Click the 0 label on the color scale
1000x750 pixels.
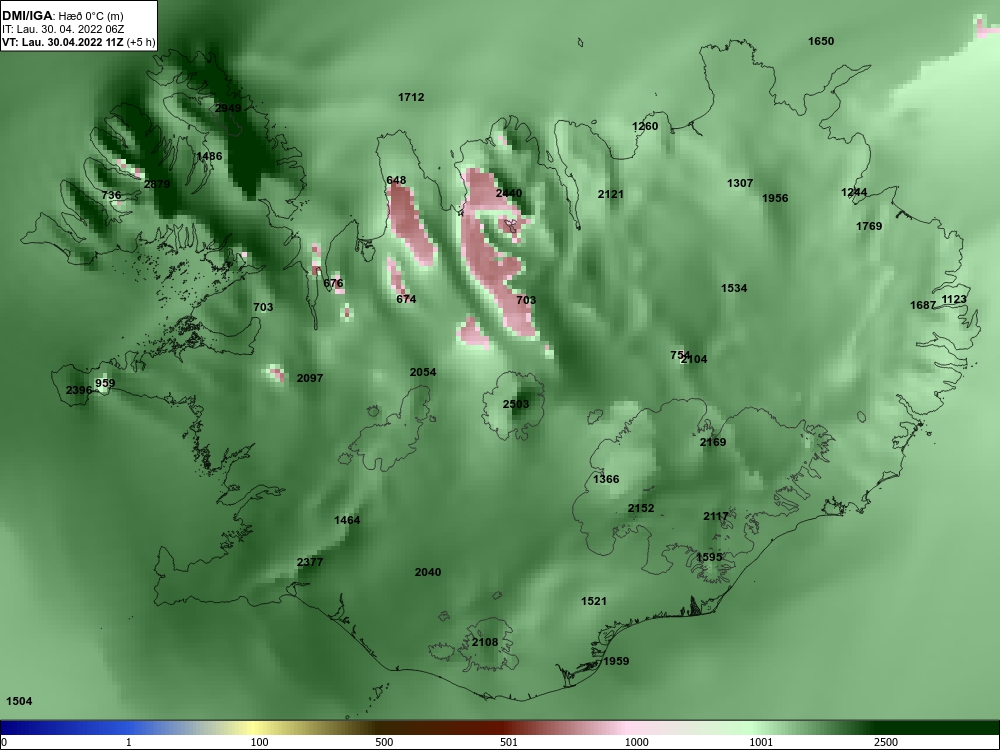click(x=4, y=742)
